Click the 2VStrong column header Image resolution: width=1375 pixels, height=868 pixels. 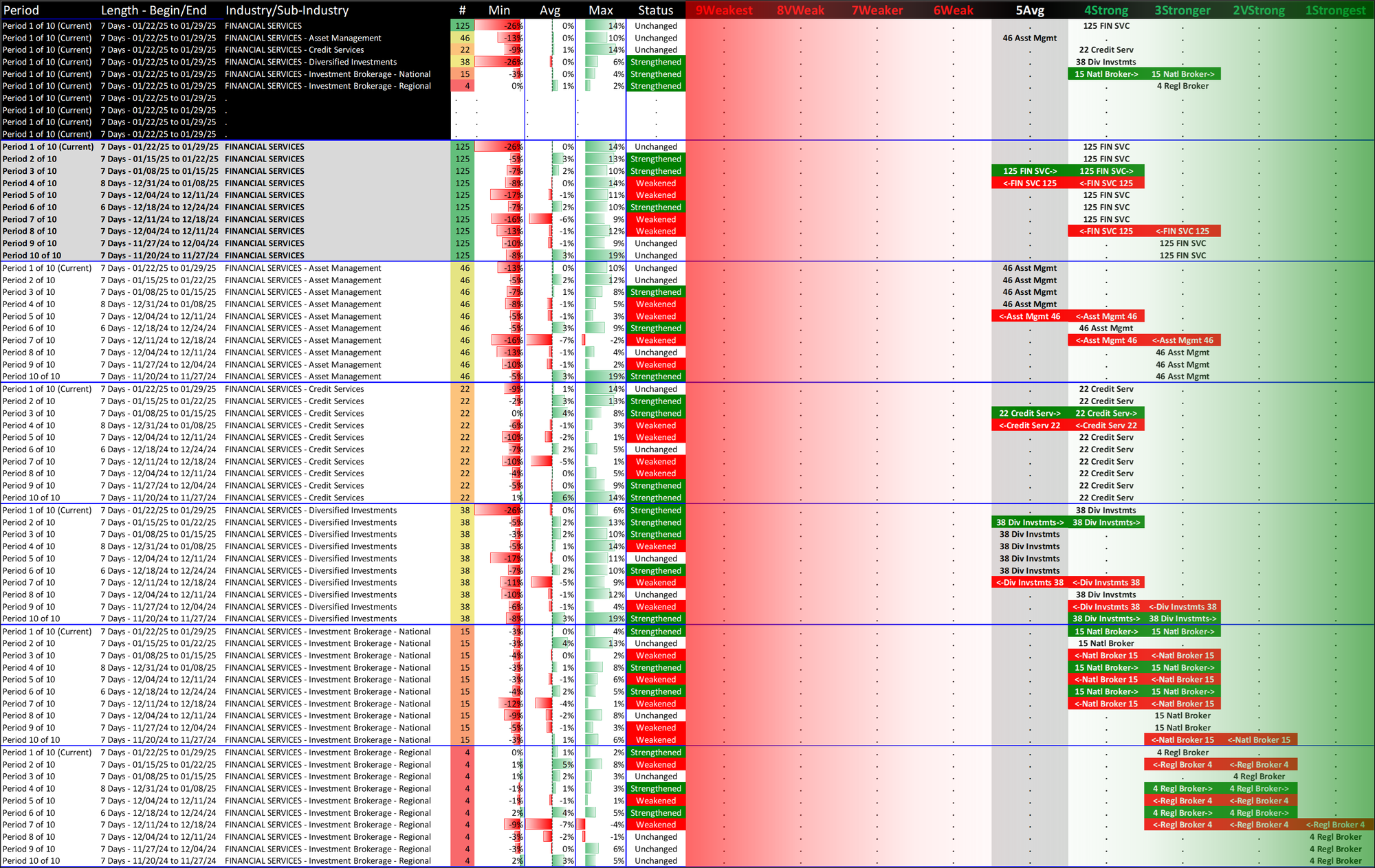pyautogui.click(x=1258, y=10)
